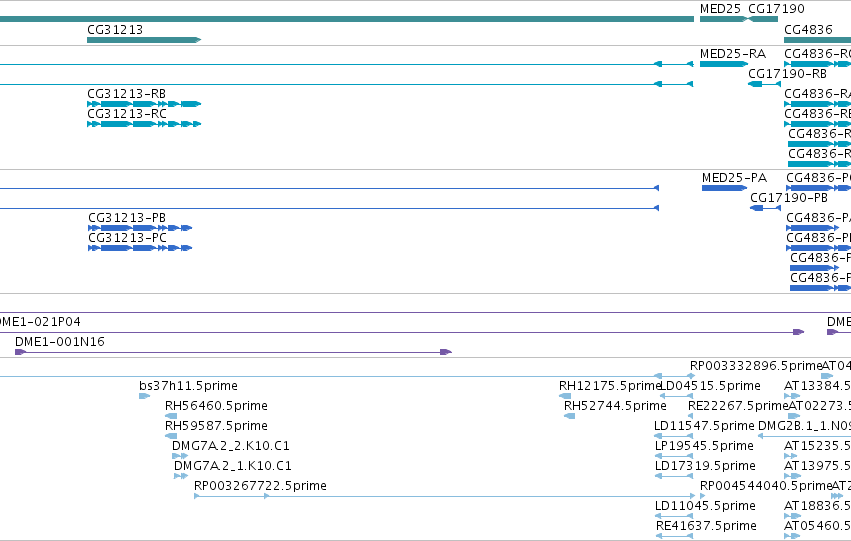Image resolution: width=851 pixels, height=541 pixels.
Task: Select the DME1-001N16 clone
Action: pyautogui.click(x=60, y=341)
